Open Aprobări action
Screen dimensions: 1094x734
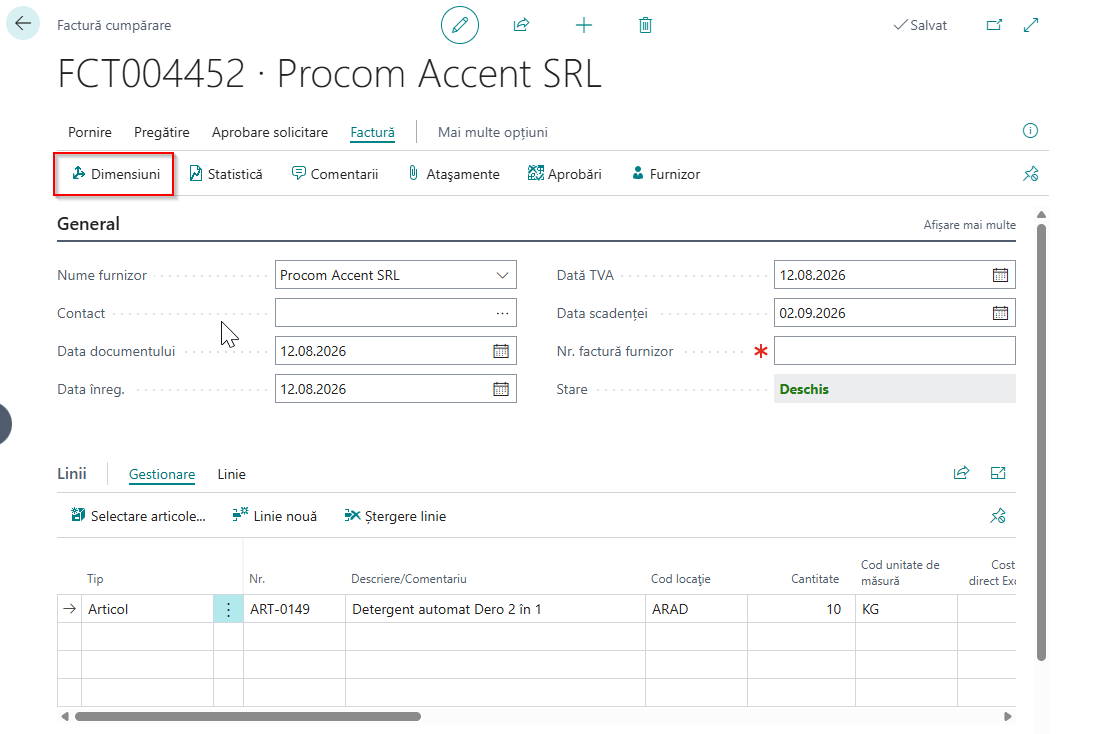(564, 174)
